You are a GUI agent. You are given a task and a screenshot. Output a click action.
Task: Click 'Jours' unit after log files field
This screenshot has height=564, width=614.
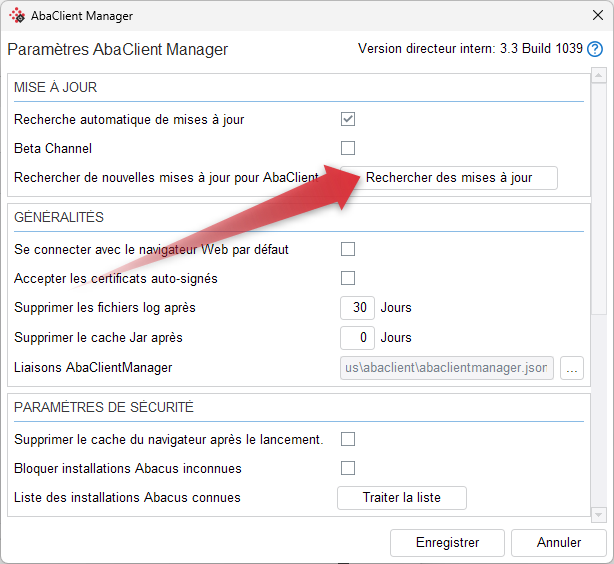396,308
